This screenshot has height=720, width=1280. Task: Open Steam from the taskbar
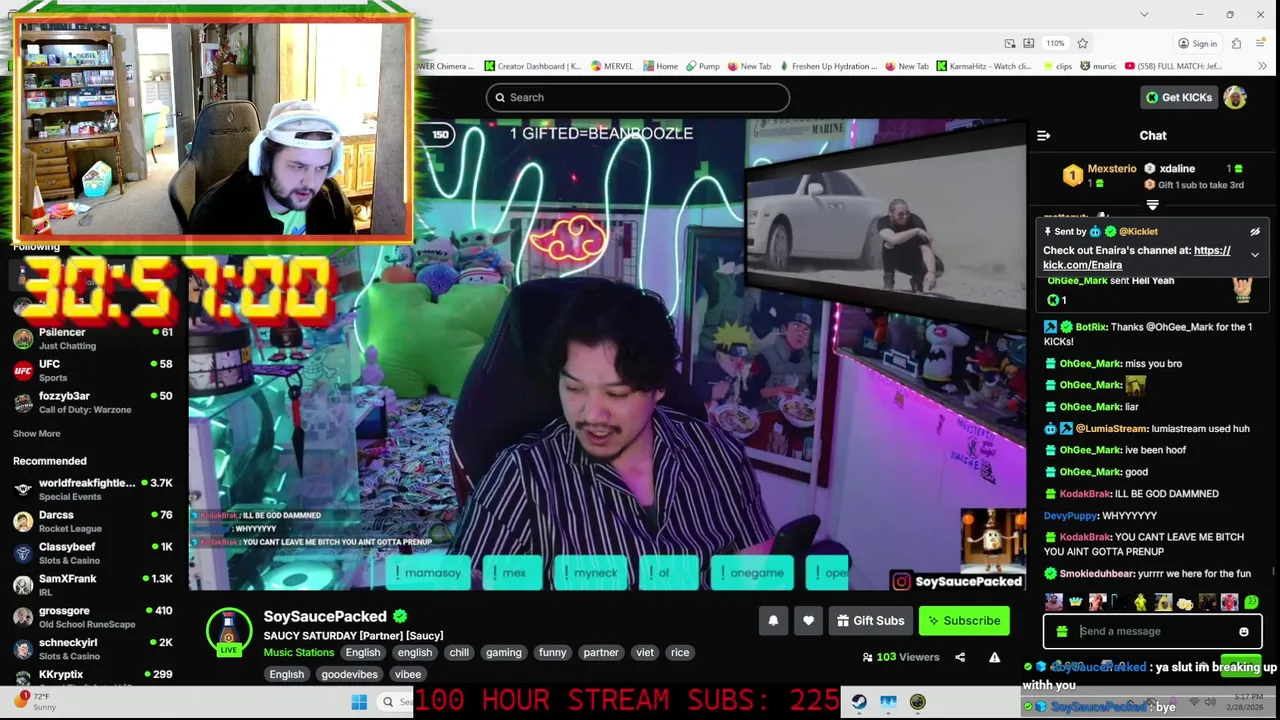pyautogui.click(x=859, y=702)
